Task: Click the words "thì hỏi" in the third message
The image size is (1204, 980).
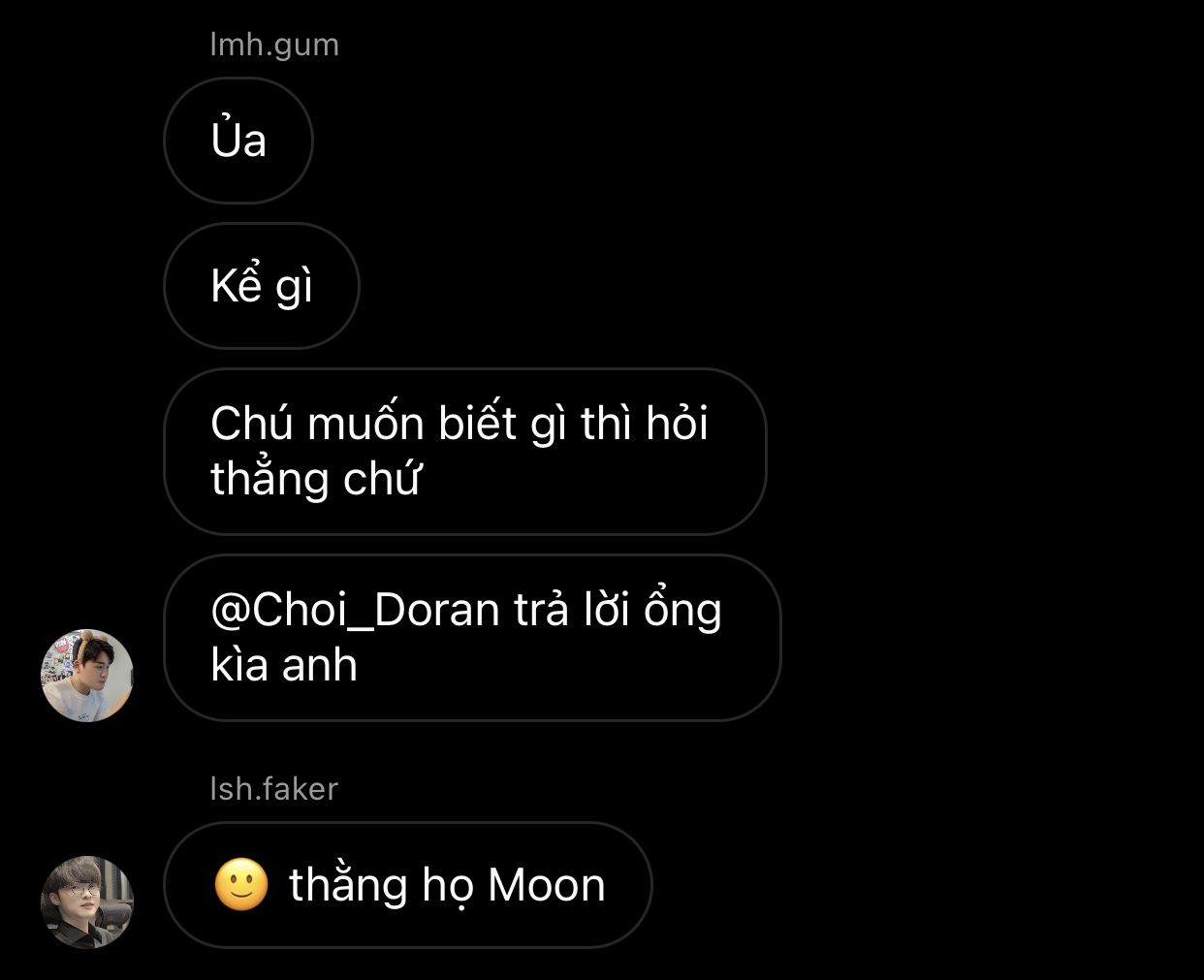Action: [x=646, y=425]
